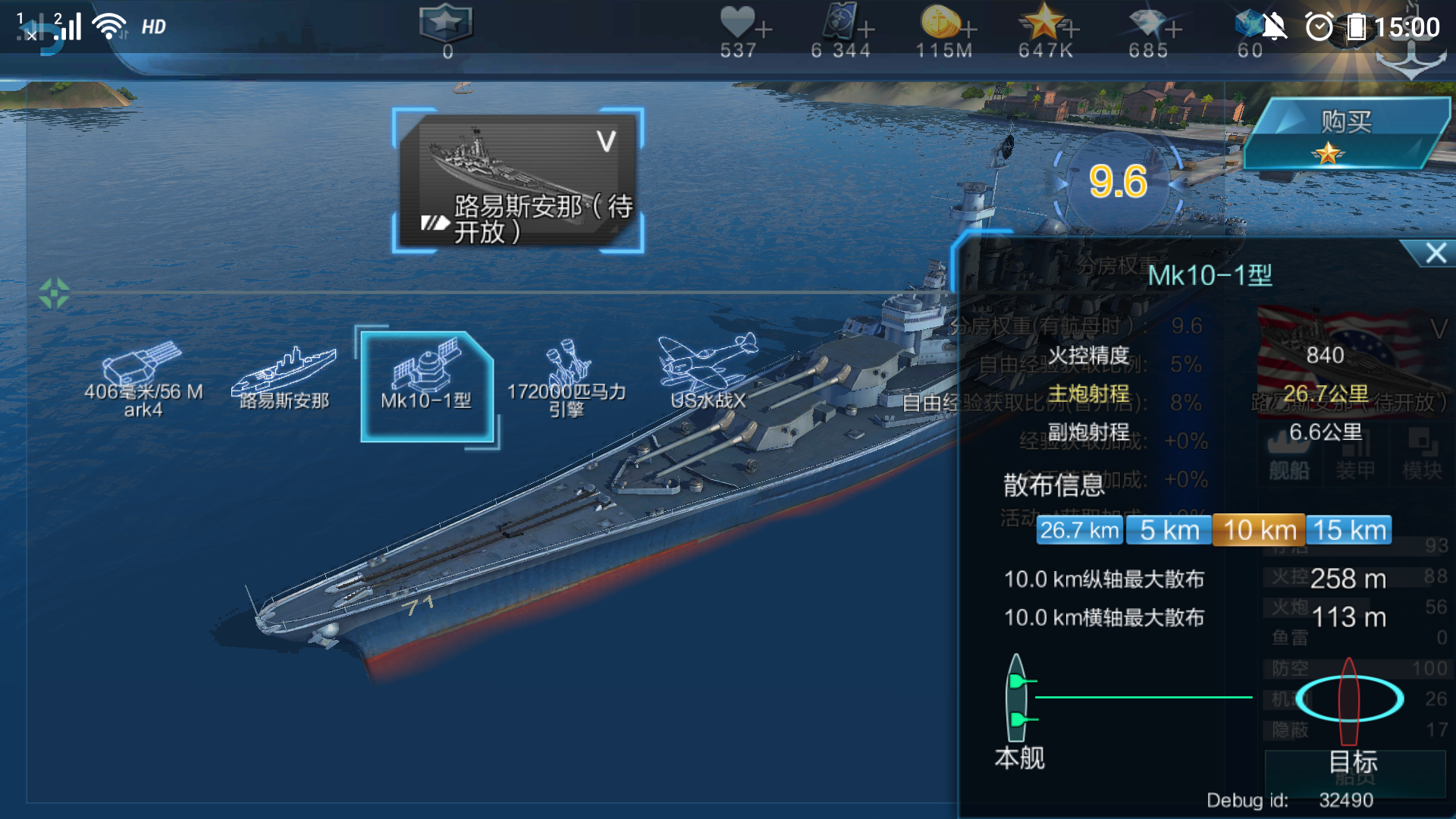Select the 10 km dispersion range
Screen dimensions: 1456x819
click(1259, 530)
